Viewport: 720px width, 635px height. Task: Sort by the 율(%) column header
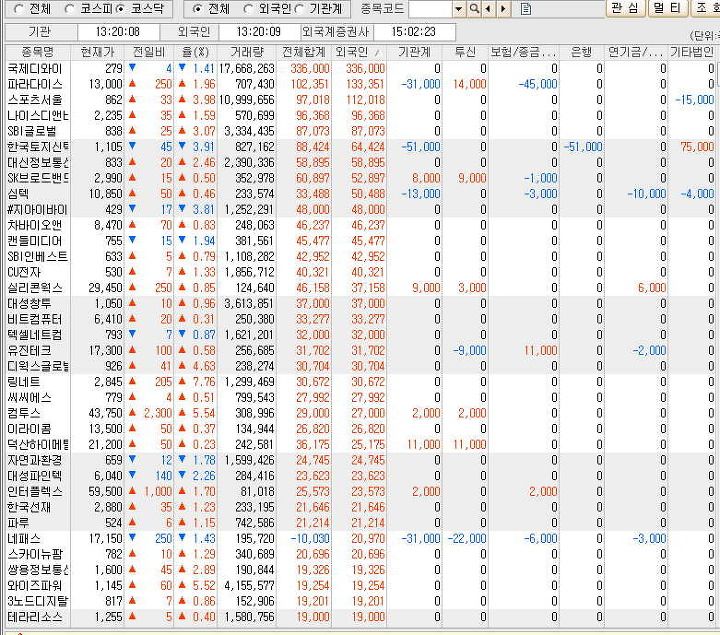pos(195,52)
